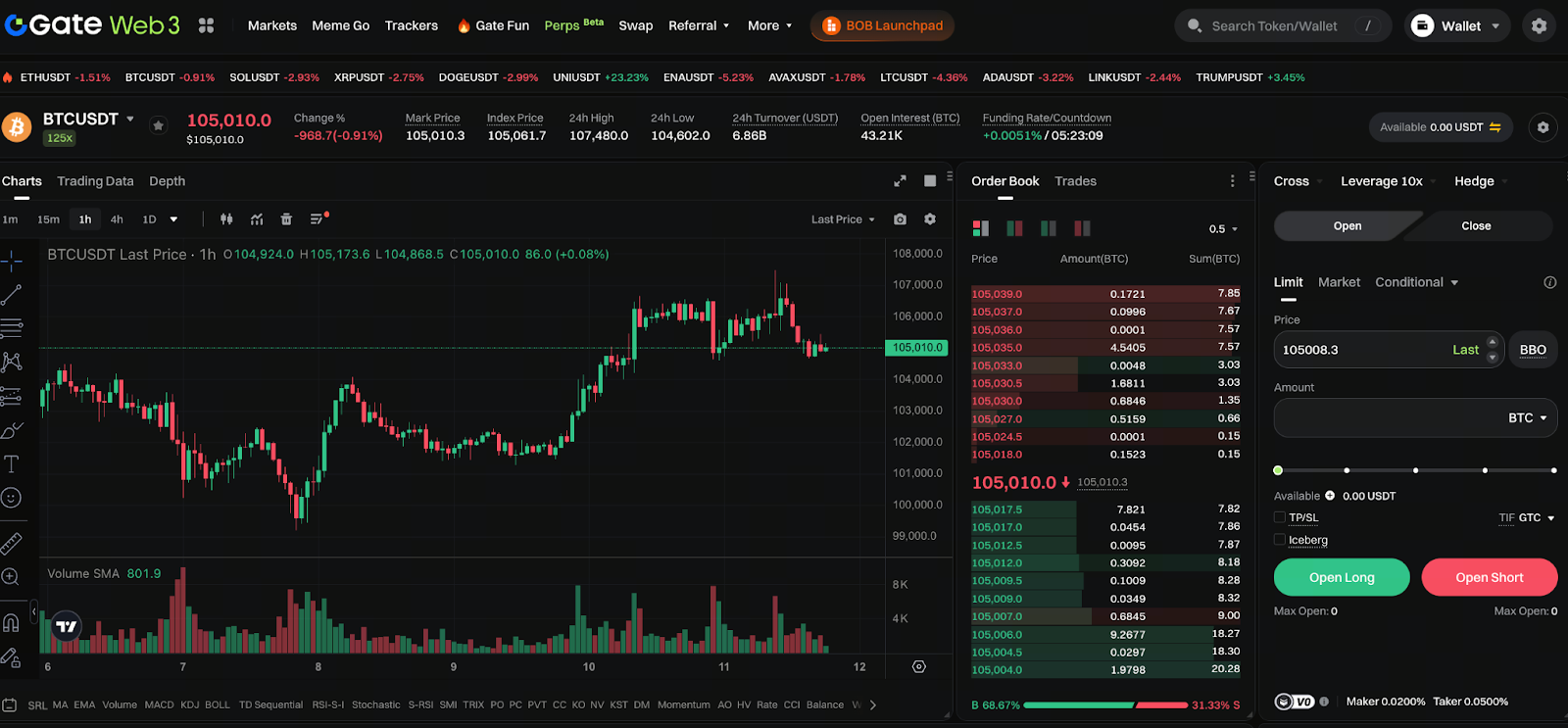Enable the TP/SL checkbox
Viewport: 1568px width, 728px height.
click(1280, 517)
